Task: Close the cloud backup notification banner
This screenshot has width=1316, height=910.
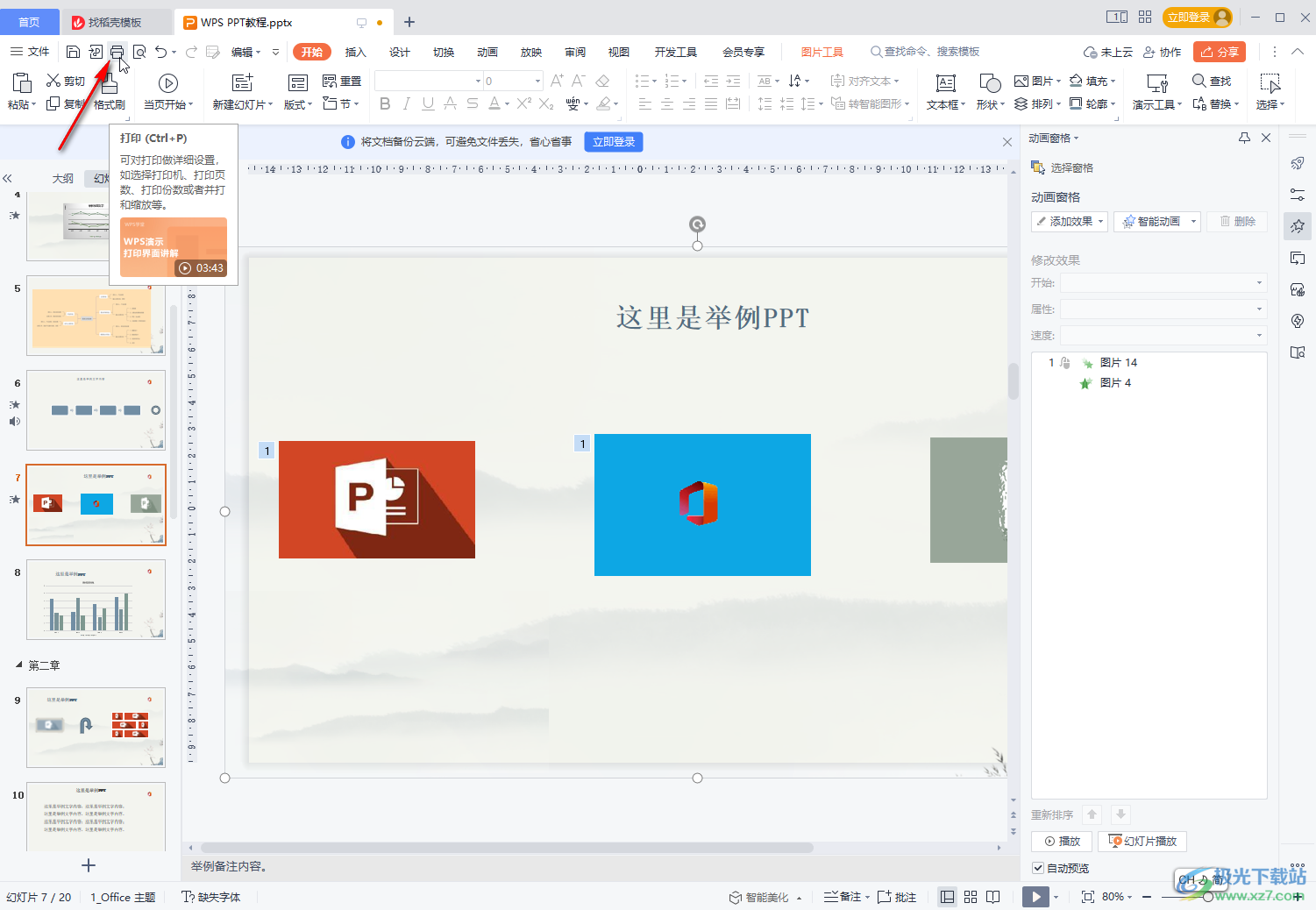Action: (x=1007, y=141)
